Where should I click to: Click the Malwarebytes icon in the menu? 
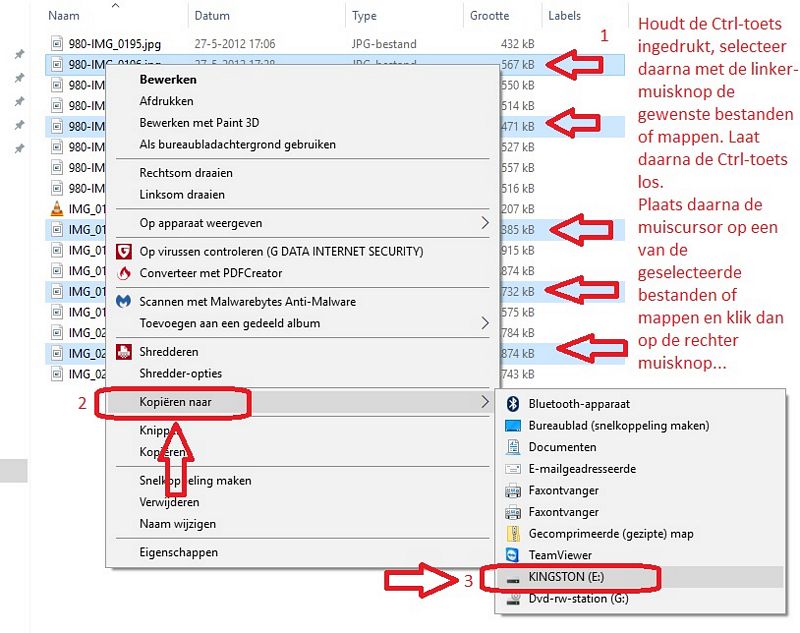pos(123,301)
